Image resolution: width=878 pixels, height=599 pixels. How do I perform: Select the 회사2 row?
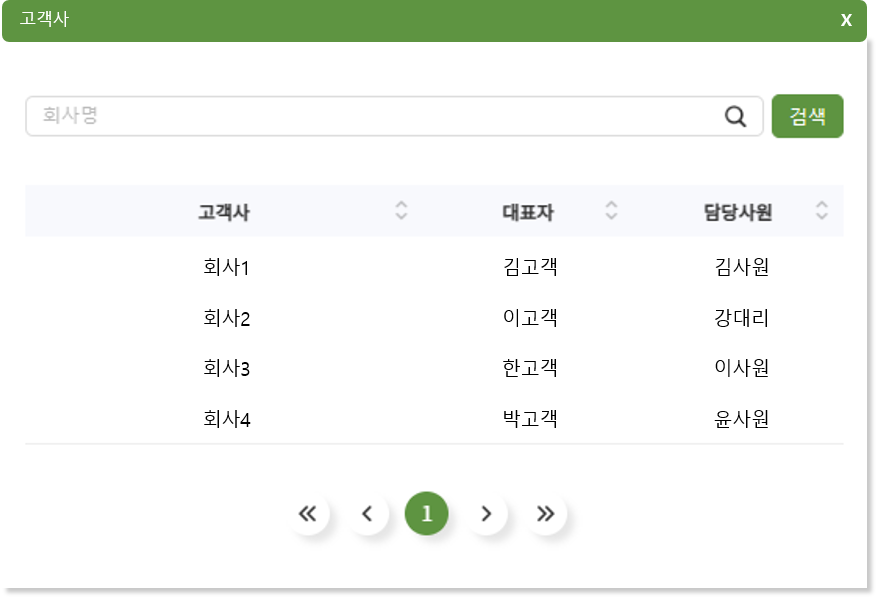coord(434,317)
